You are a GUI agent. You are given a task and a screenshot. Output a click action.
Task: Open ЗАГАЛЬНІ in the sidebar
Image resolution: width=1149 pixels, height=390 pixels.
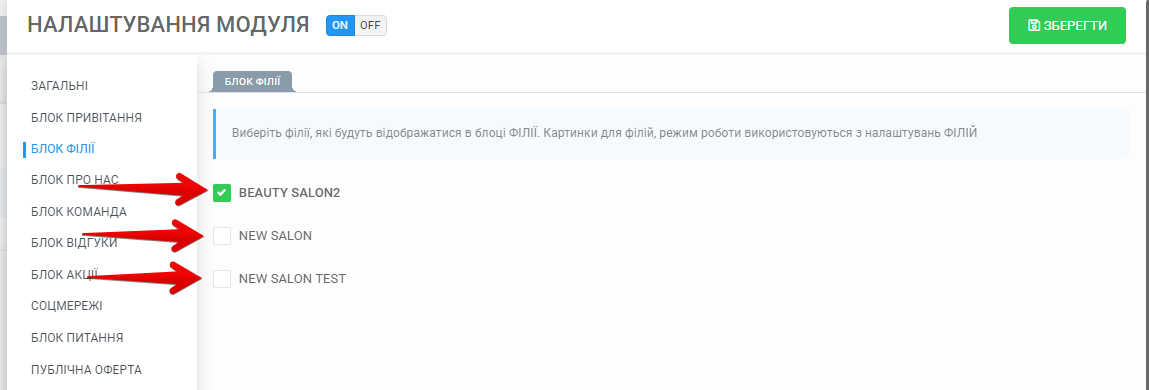pos(59,86)
